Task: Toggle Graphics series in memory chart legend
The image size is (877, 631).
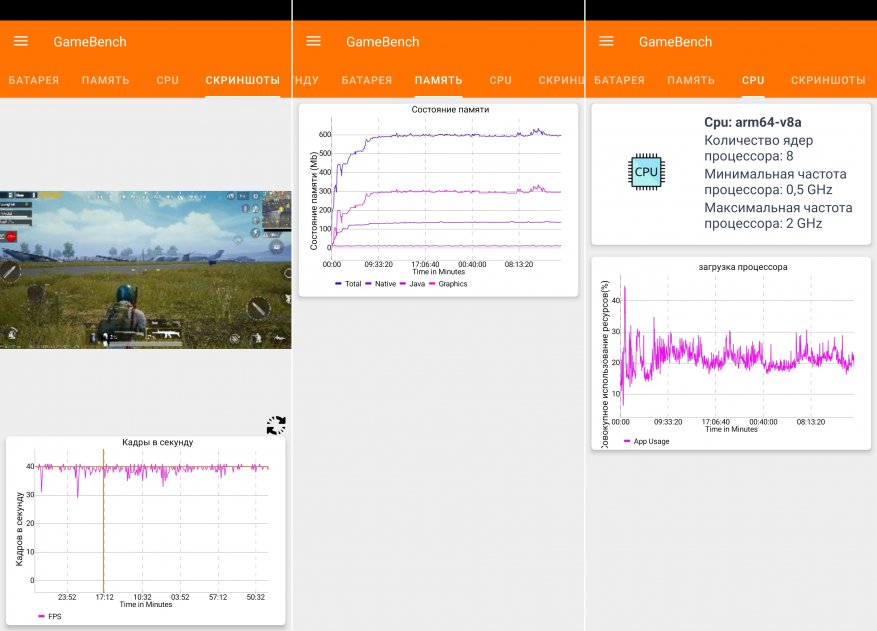Action: coord(448,284)
